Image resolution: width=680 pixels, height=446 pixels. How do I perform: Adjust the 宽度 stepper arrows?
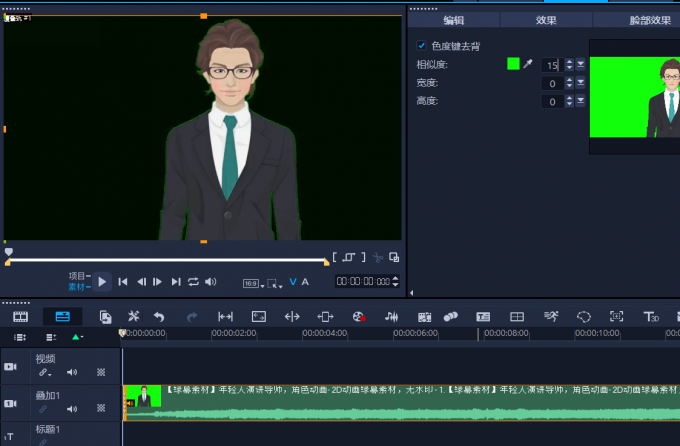pos(569,83)
